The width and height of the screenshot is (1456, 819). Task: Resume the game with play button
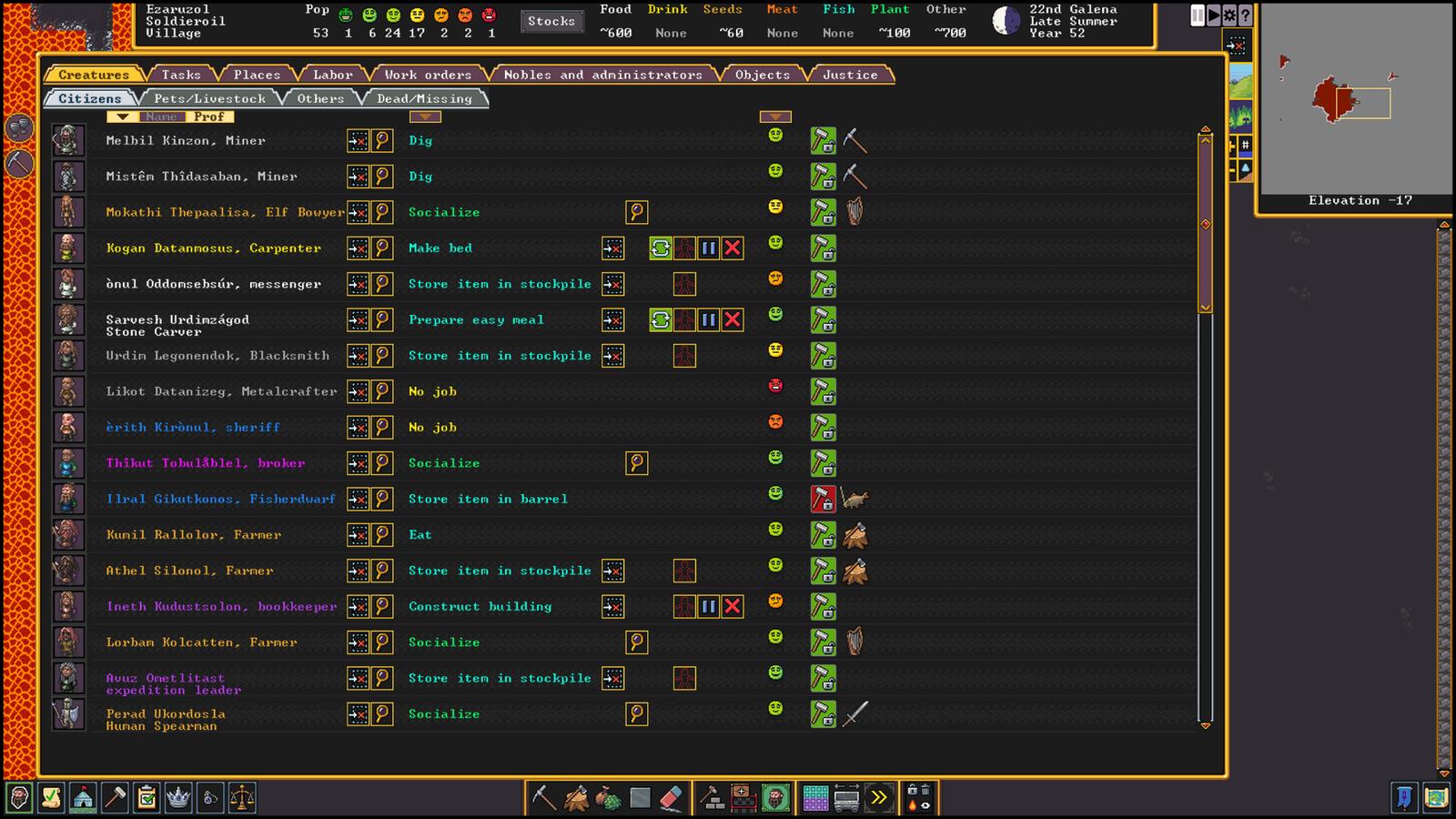(1214, 15)
